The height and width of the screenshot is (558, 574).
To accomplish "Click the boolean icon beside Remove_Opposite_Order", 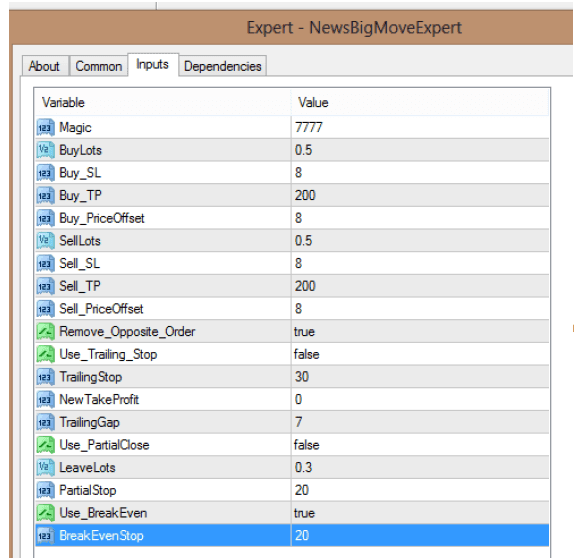I will (45, 331).
